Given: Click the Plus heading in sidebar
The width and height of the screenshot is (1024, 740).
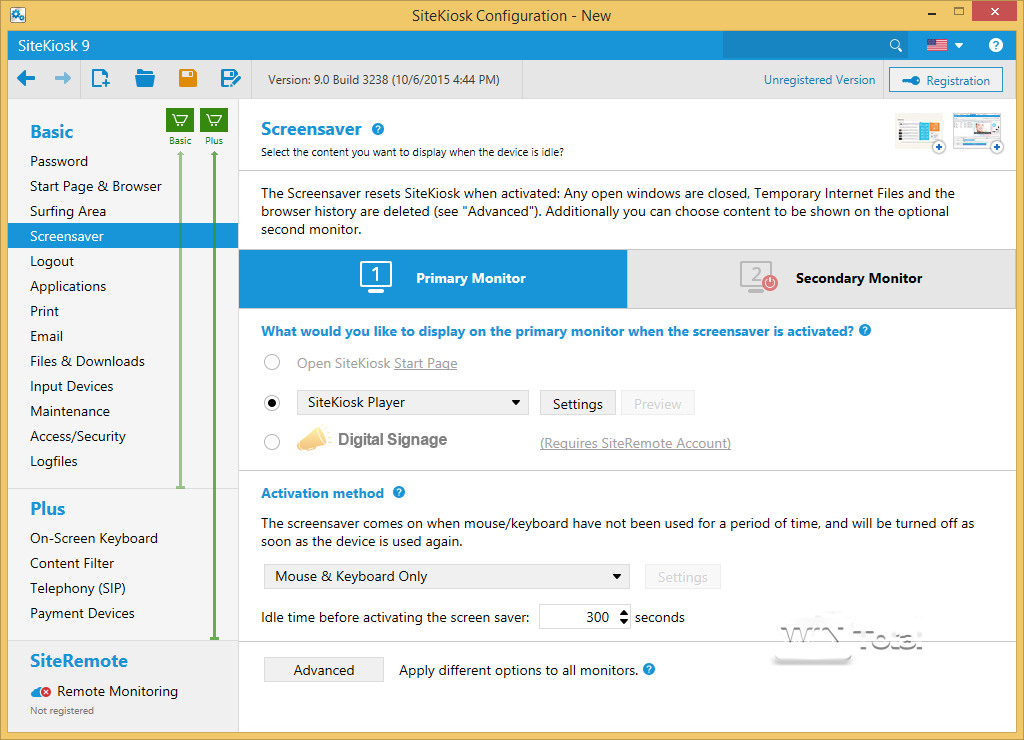Looking at the screenshot, I should (x=48, y=509).
